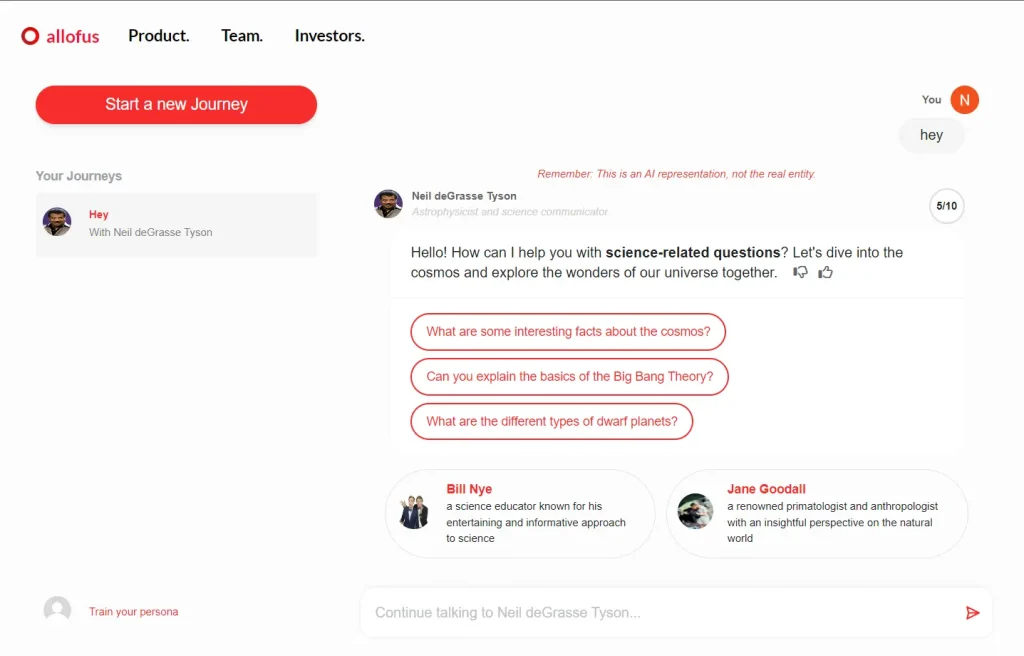Click the grey persona avatar icon
This screenshot has width=1024, height=656.
coord(57,610)
